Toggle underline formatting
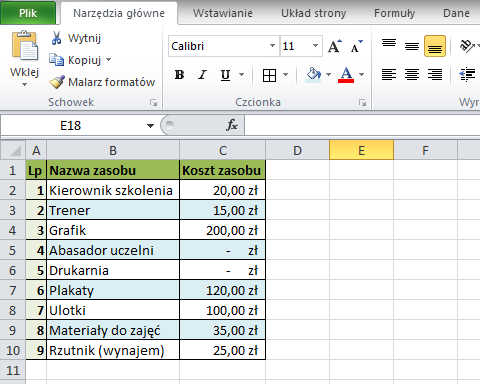This screenshot has height=384, width=480. [226, 75]
